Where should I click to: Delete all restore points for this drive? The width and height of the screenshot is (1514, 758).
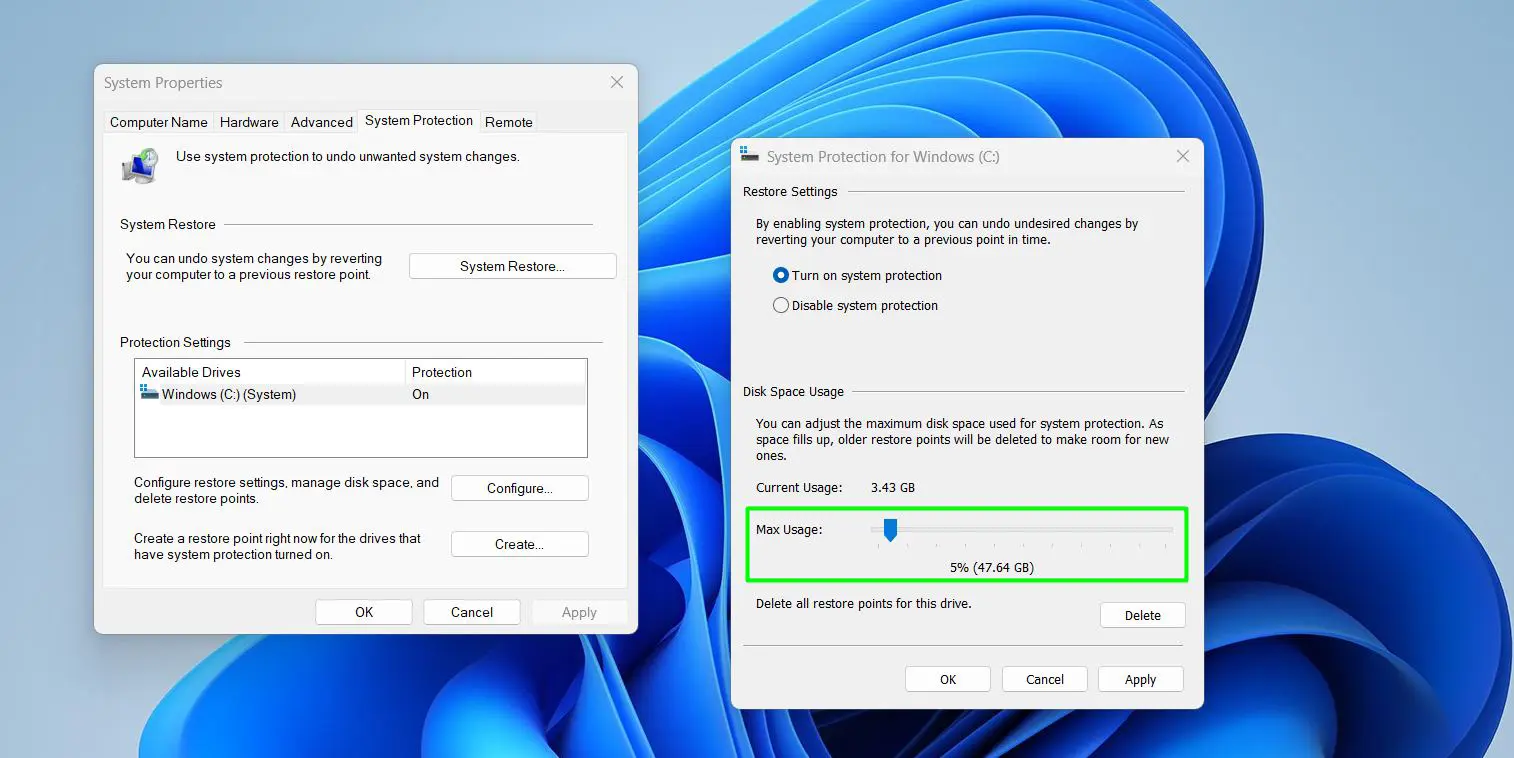pyautogui.click(x=1142, y=615)
